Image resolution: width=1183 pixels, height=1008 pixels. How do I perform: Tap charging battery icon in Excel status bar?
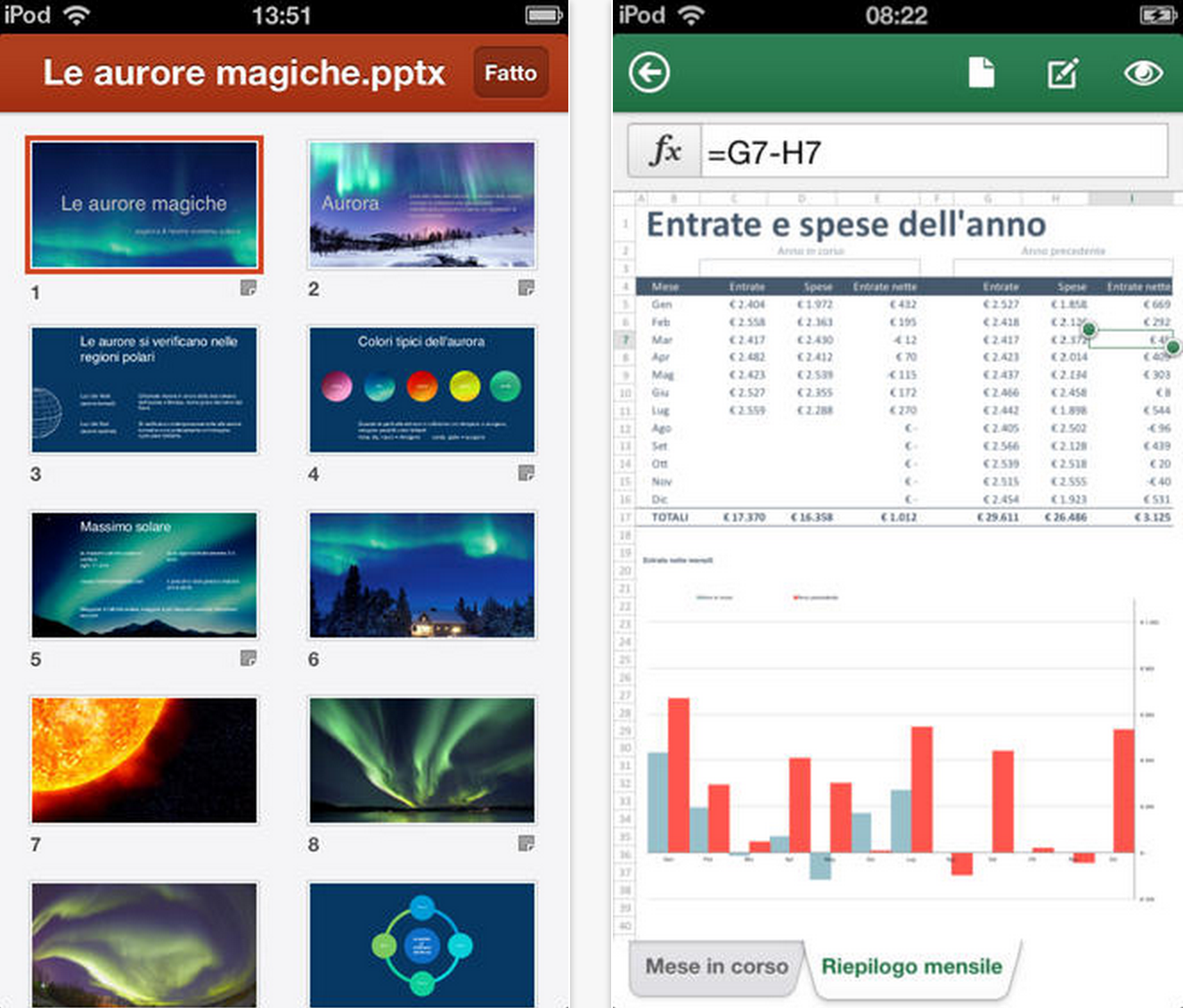coord(1159,15)
